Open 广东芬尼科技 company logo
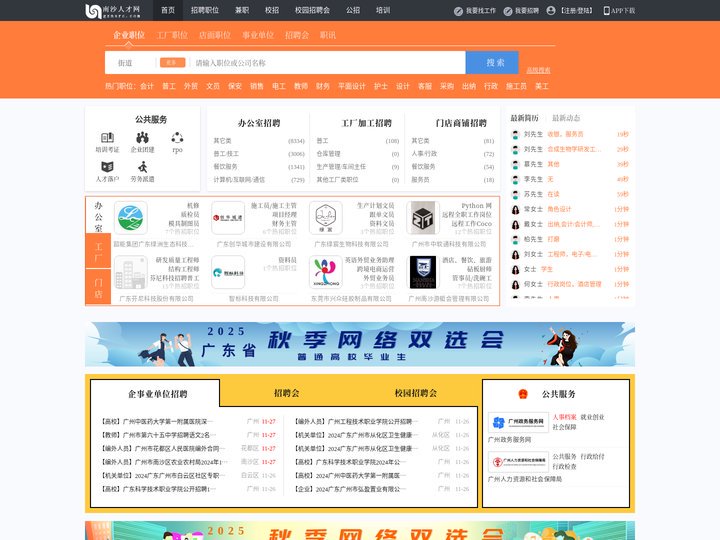Viewport: 720px width, 540px height. coord(130,272)
